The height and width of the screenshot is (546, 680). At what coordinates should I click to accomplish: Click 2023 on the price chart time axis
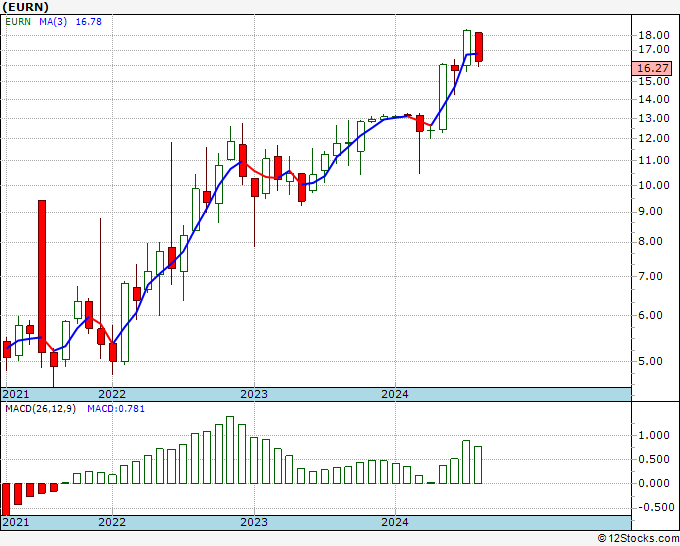(254, 394)
